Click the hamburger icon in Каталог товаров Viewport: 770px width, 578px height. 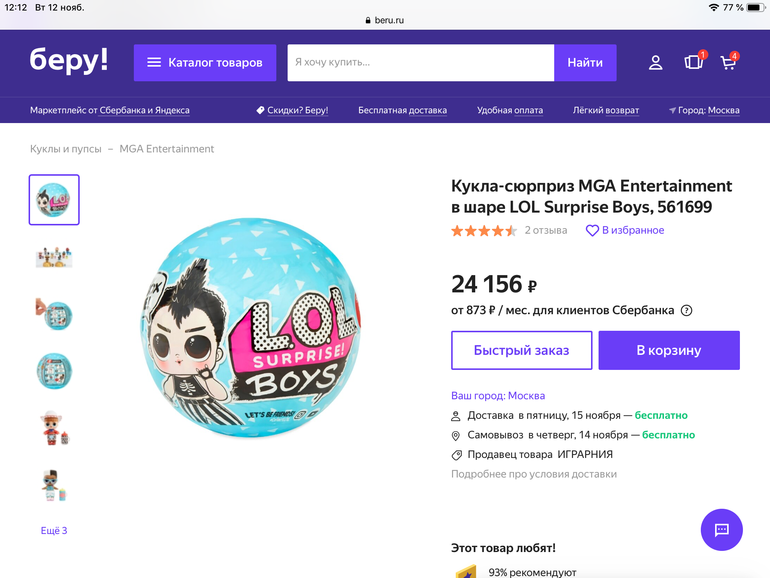coord(154,63)
